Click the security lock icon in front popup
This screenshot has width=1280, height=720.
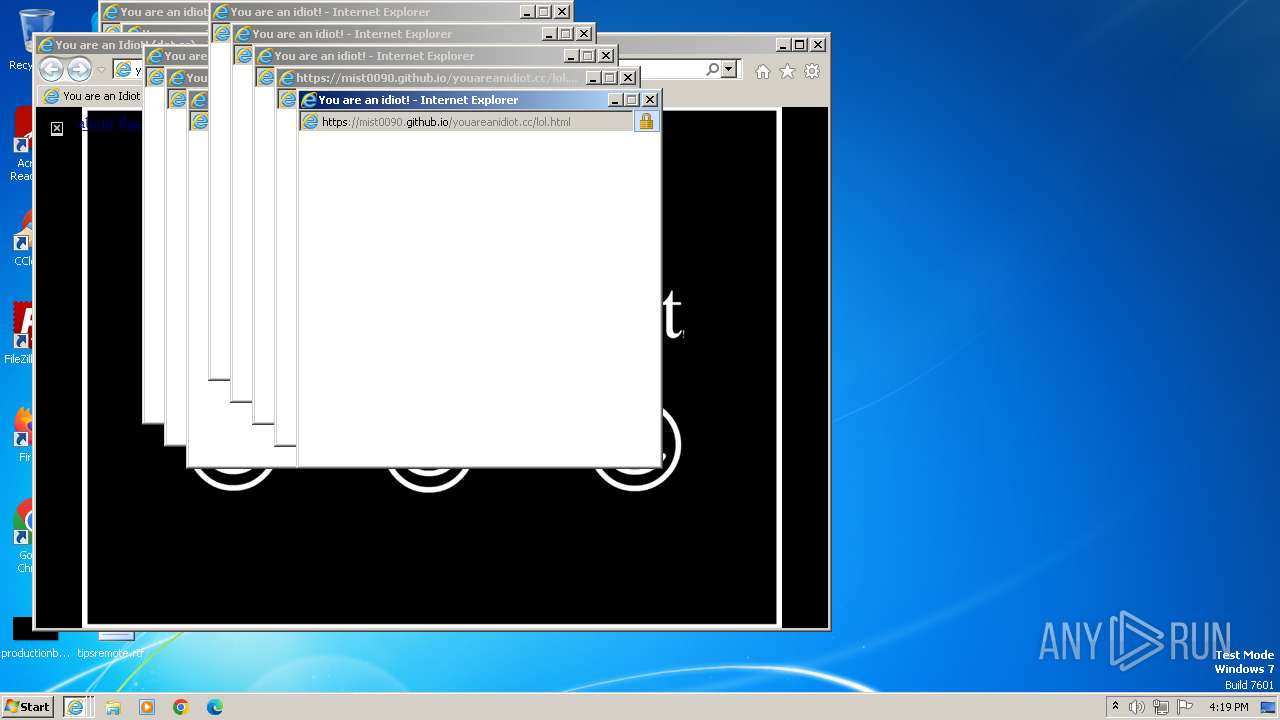click(x=646, y=122)
